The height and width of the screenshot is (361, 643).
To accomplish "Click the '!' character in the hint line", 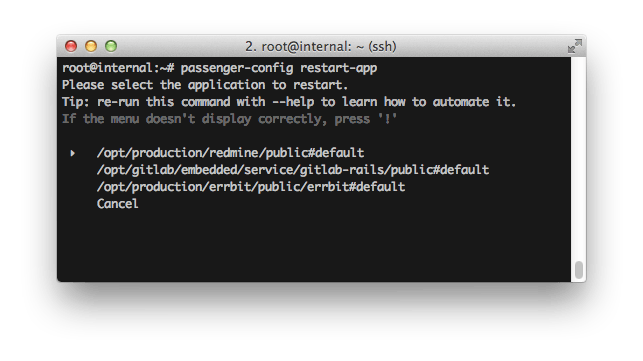I will click(387, 119).
